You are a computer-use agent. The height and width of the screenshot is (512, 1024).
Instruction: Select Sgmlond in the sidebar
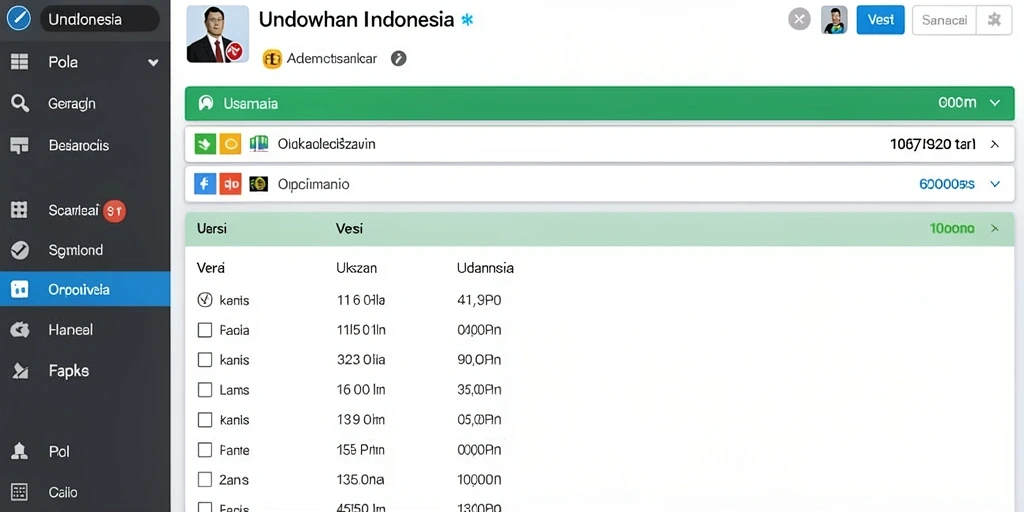point(85,250)
